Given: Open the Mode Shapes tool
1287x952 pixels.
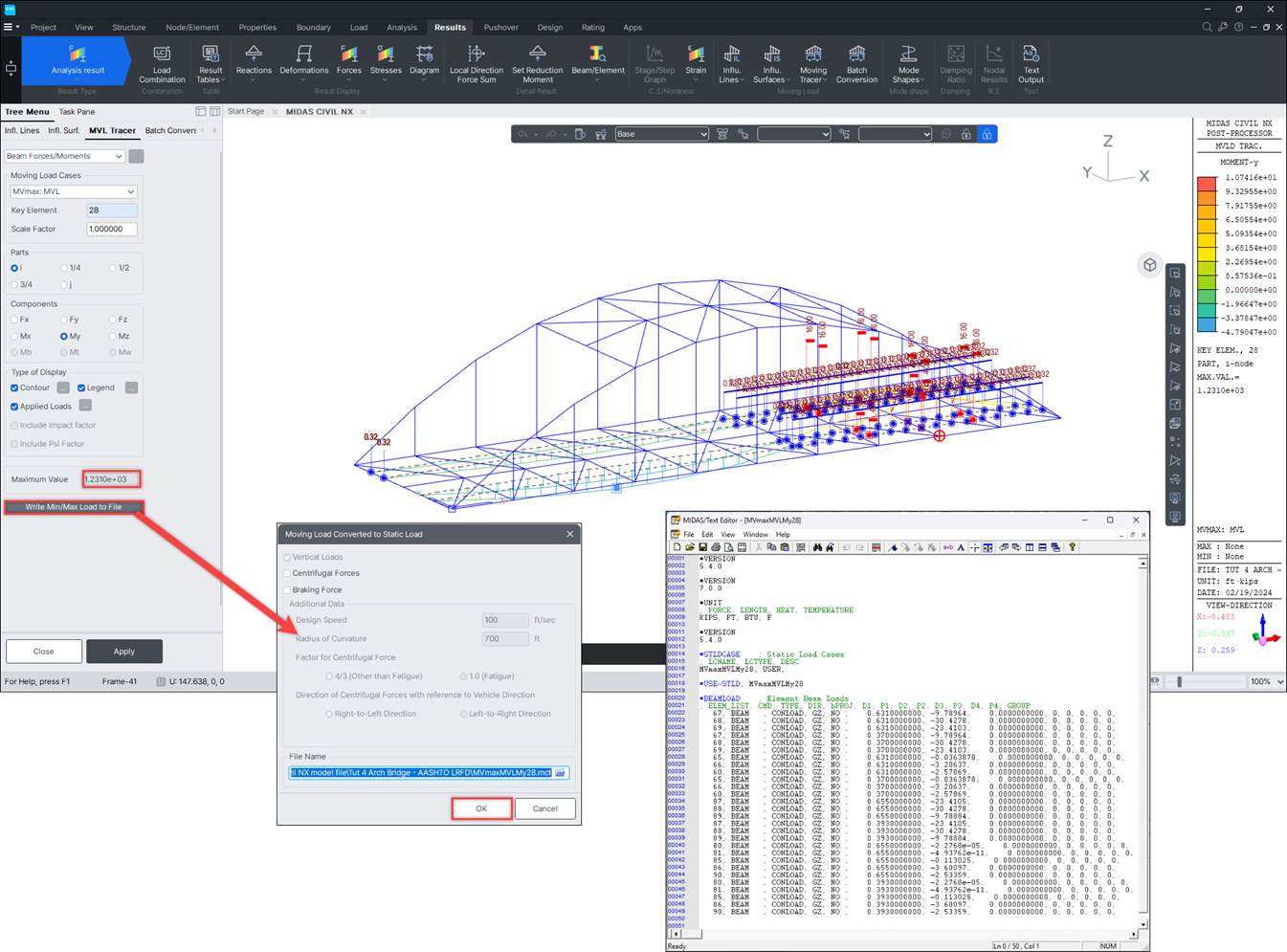Looking at the screenshot, I should (x=908, y=64).
